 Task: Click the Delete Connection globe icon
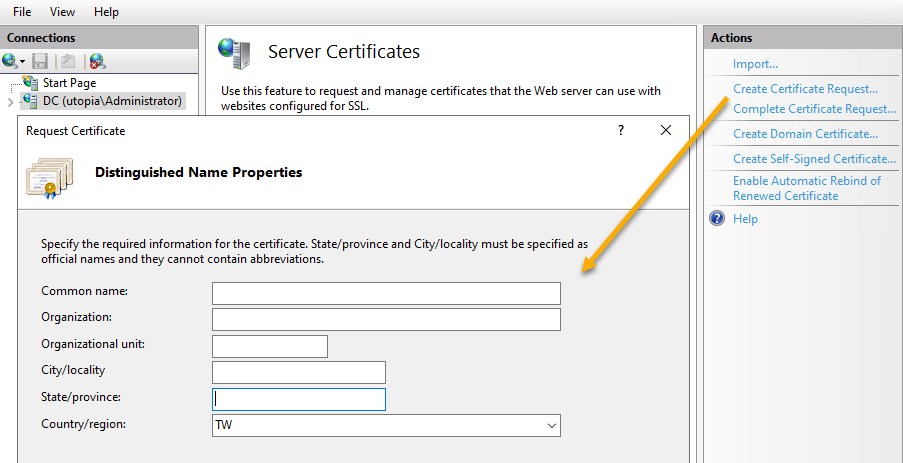(96, 61)
